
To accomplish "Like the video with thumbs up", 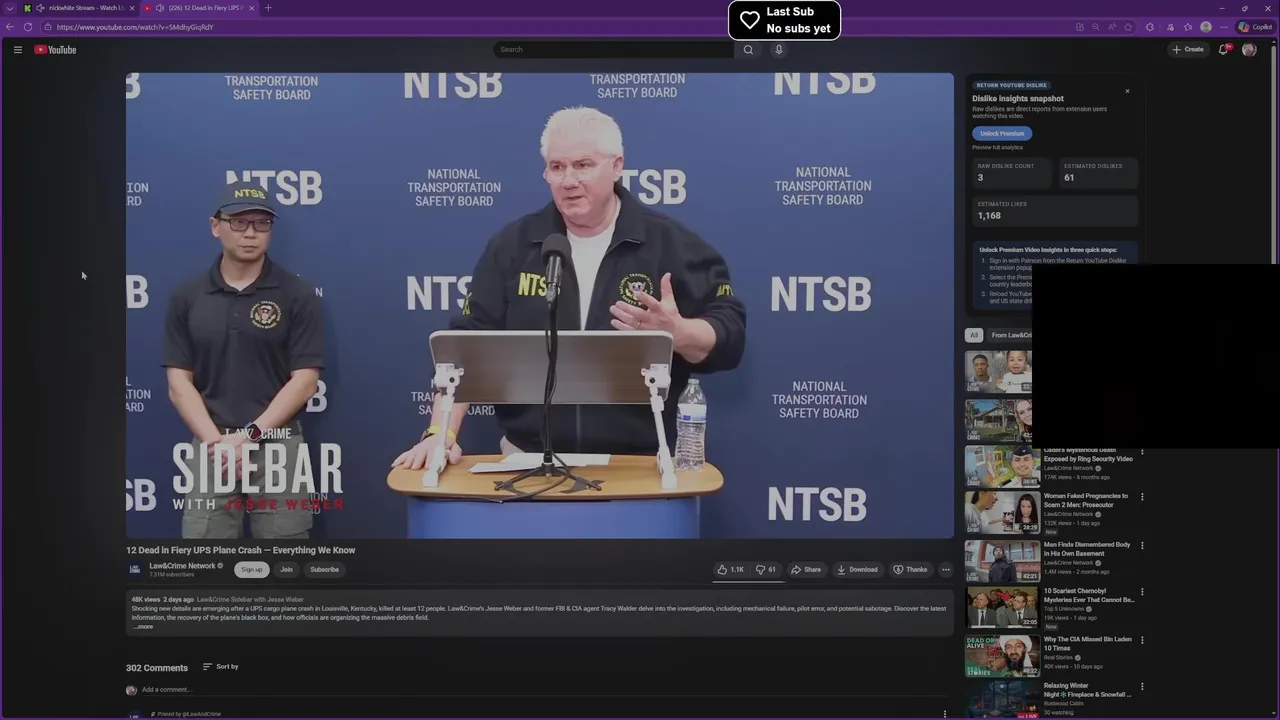I will coord(730,570).
